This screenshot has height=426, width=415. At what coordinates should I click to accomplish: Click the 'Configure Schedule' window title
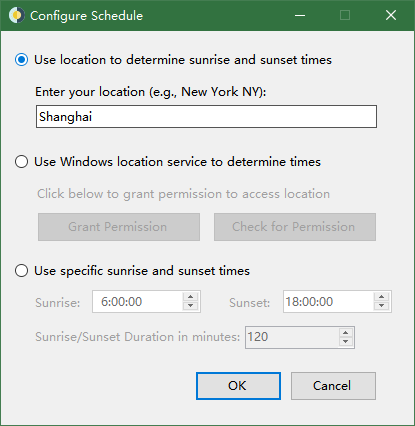[86, 16]
